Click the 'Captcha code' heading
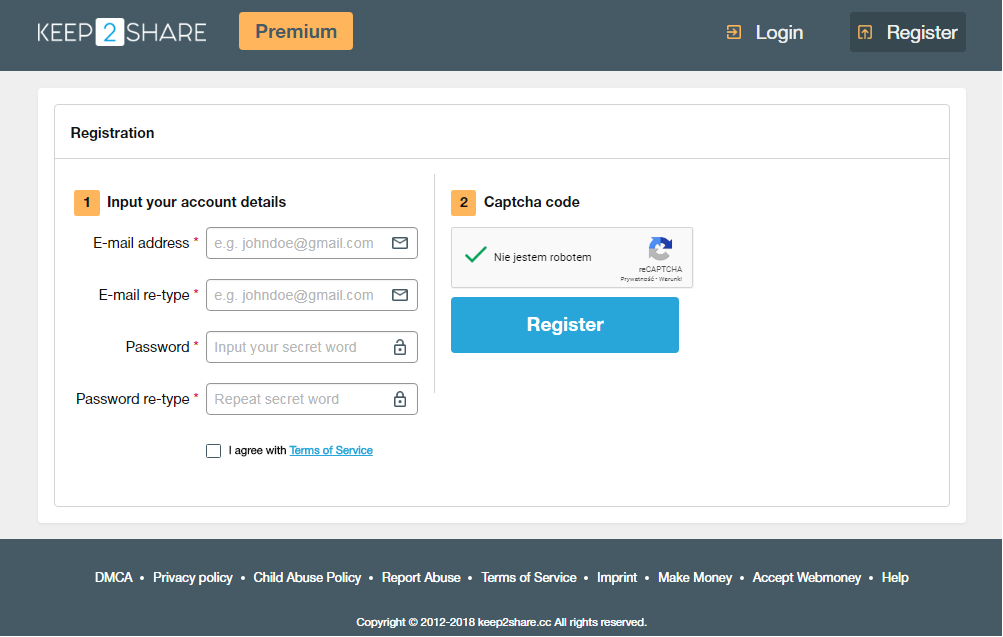Viewport: 1003px width, 637px height. click(x=532, y=202)
